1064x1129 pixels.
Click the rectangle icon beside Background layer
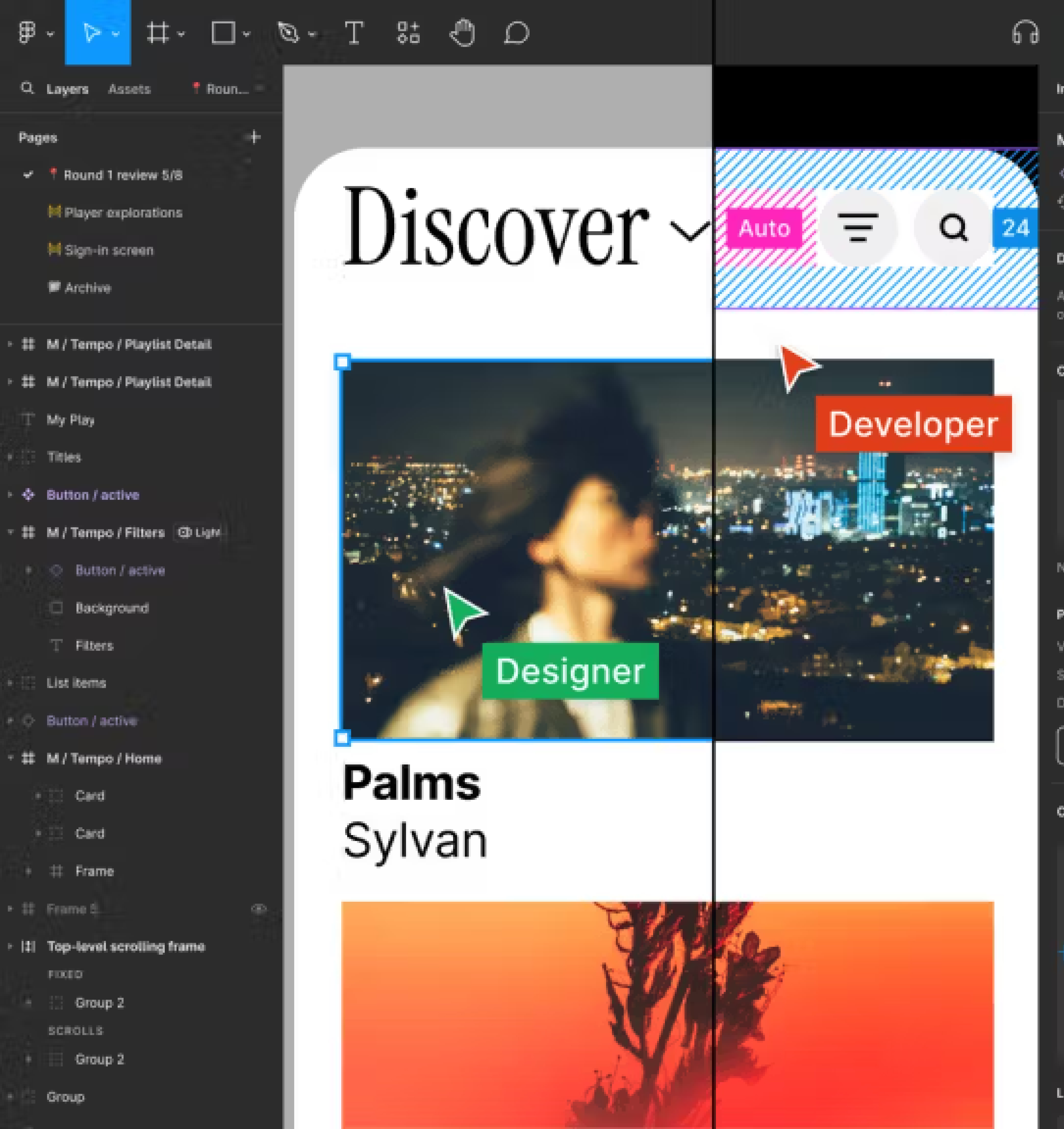coord(56,608)
